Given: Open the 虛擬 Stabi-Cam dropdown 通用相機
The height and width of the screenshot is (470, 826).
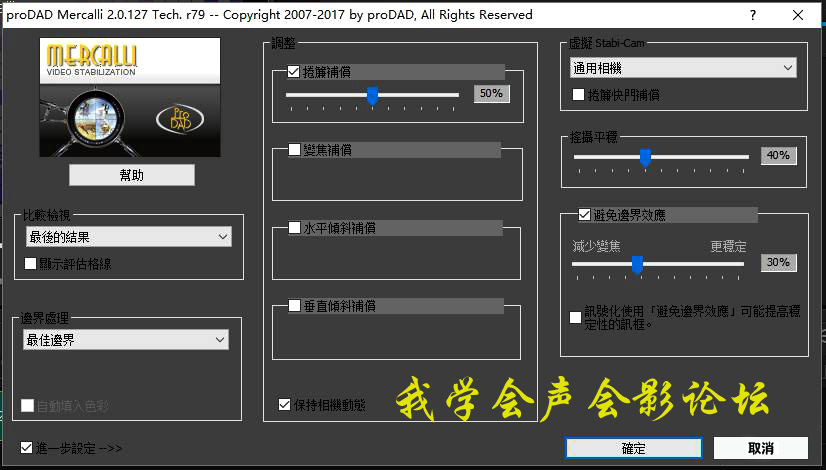Looking at the screenshot, I should (683, 68).
